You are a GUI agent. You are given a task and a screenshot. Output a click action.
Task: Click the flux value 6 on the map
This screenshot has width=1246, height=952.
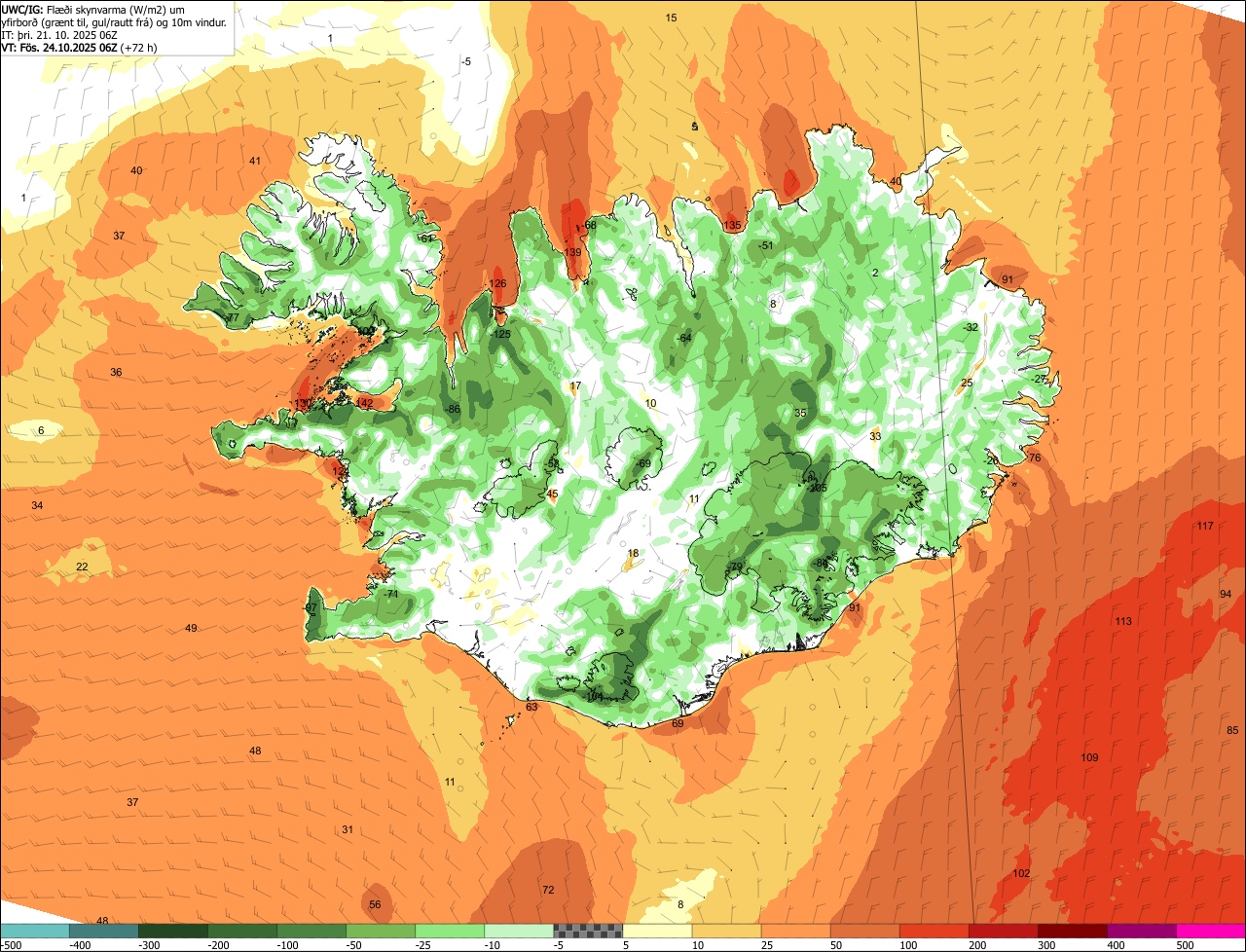click(x=41, y=430)
